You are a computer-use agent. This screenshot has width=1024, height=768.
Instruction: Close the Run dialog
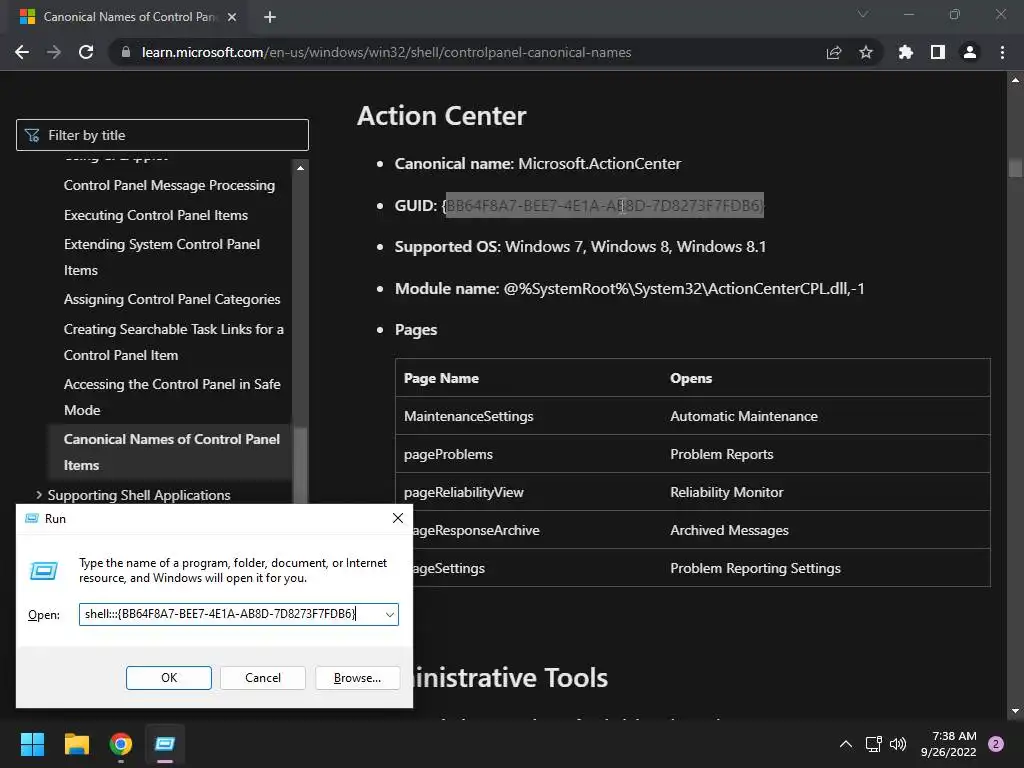(x=398, y=518)
